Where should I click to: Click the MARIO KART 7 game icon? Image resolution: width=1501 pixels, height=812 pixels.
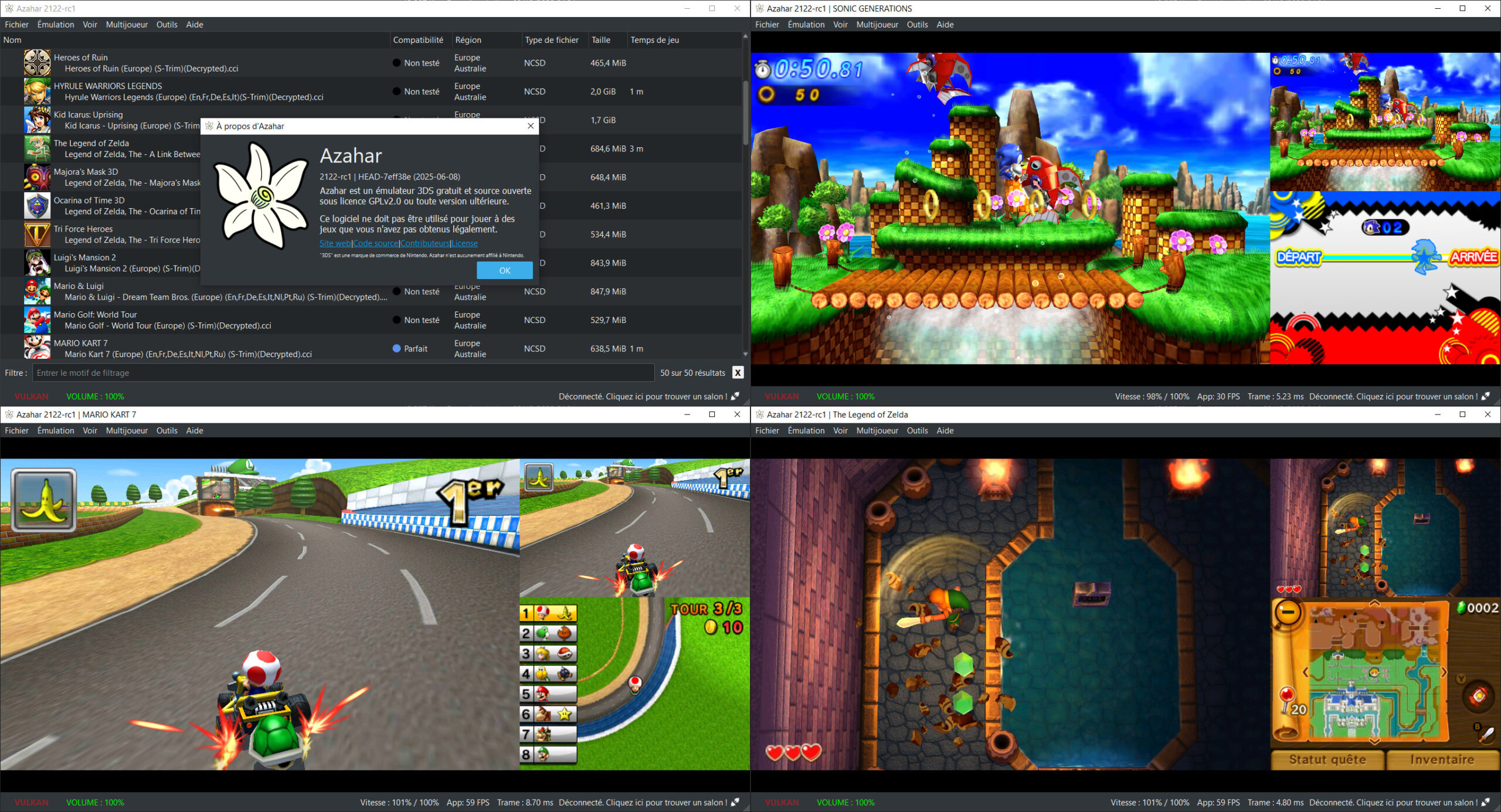point(37,348)
